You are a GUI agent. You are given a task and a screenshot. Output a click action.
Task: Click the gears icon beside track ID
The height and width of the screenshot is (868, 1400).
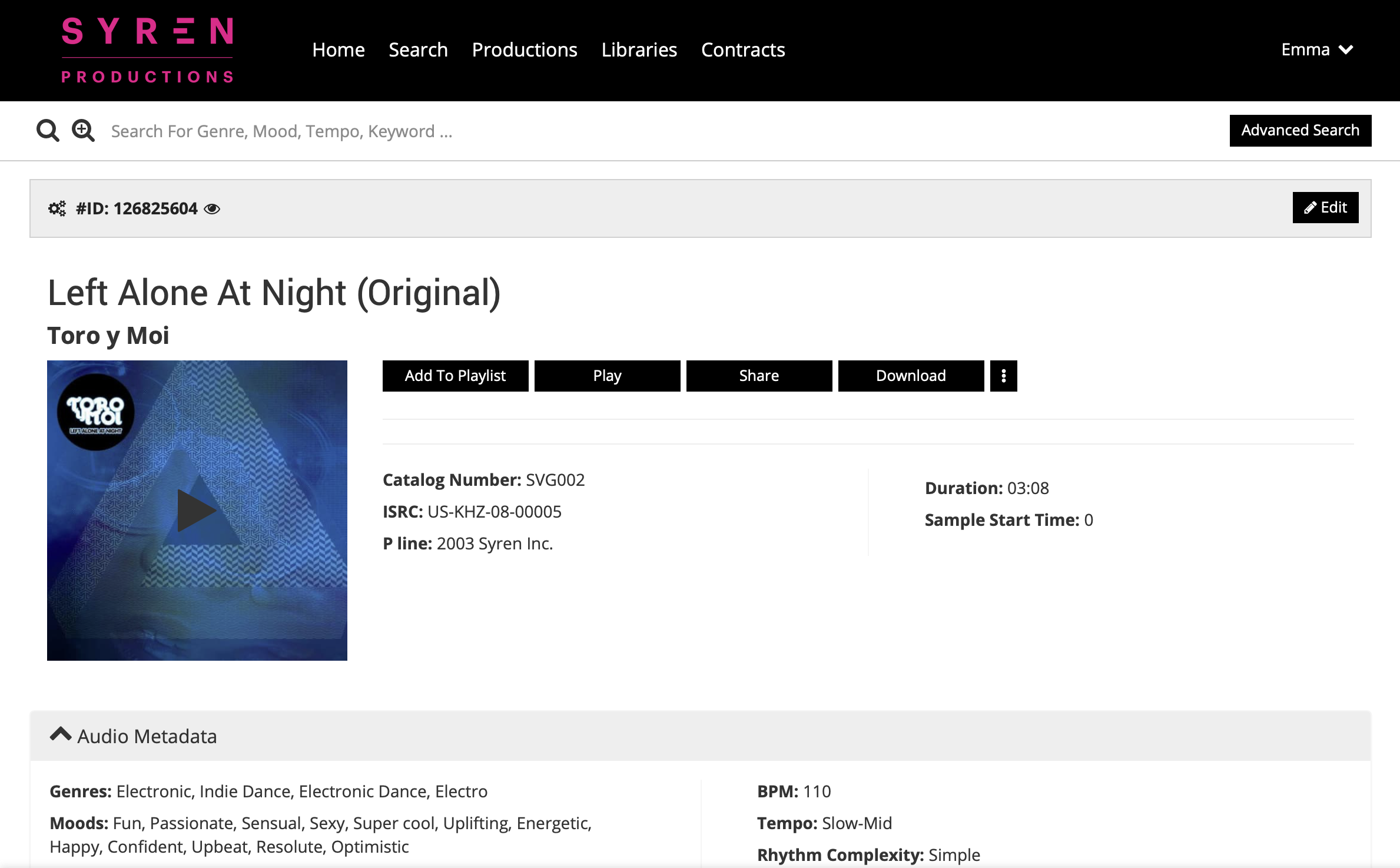click(x=57, y=208)
